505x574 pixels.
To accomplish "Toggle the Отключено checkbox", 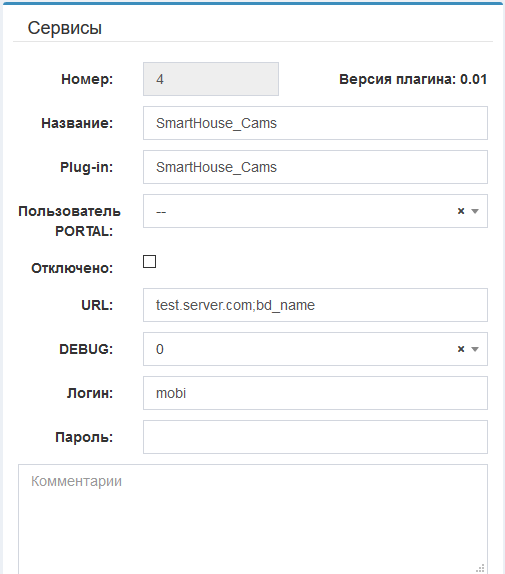I will [x=149, y=261].
